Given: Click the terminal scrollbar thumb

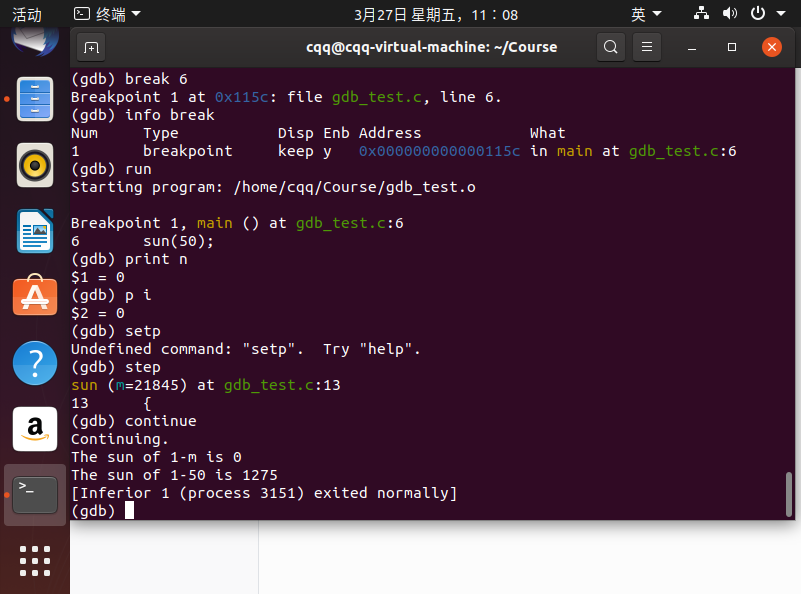Looking at the screenshot, I should (789, 494).
